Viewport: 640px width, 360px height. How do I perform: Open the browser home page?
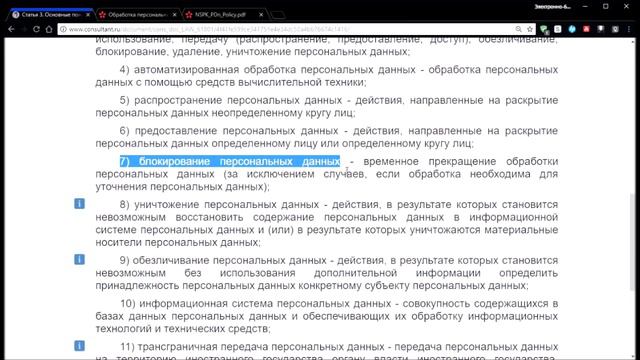49,29
